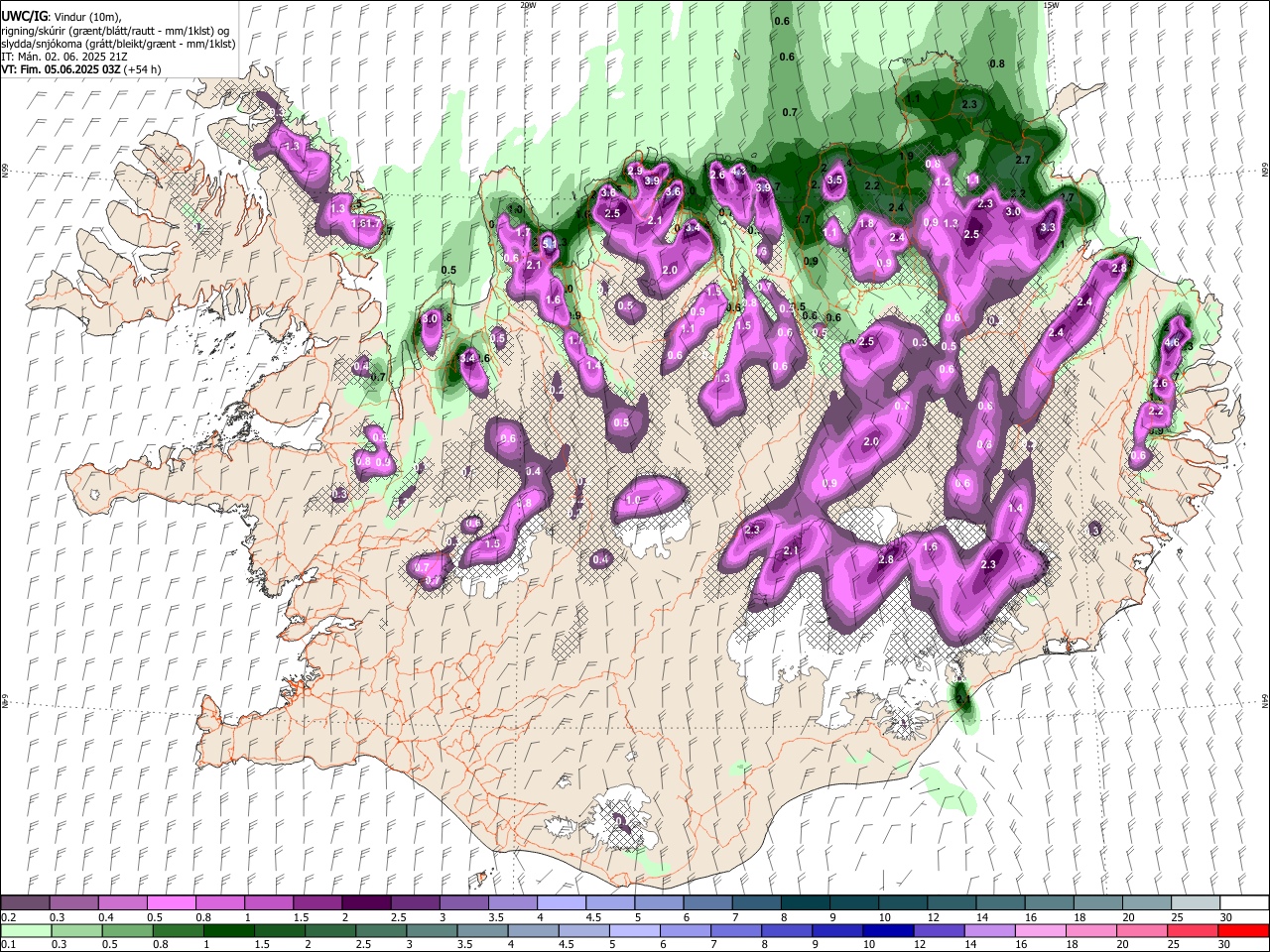Click the snow legend swatch labeled 3

click(462, 902)
